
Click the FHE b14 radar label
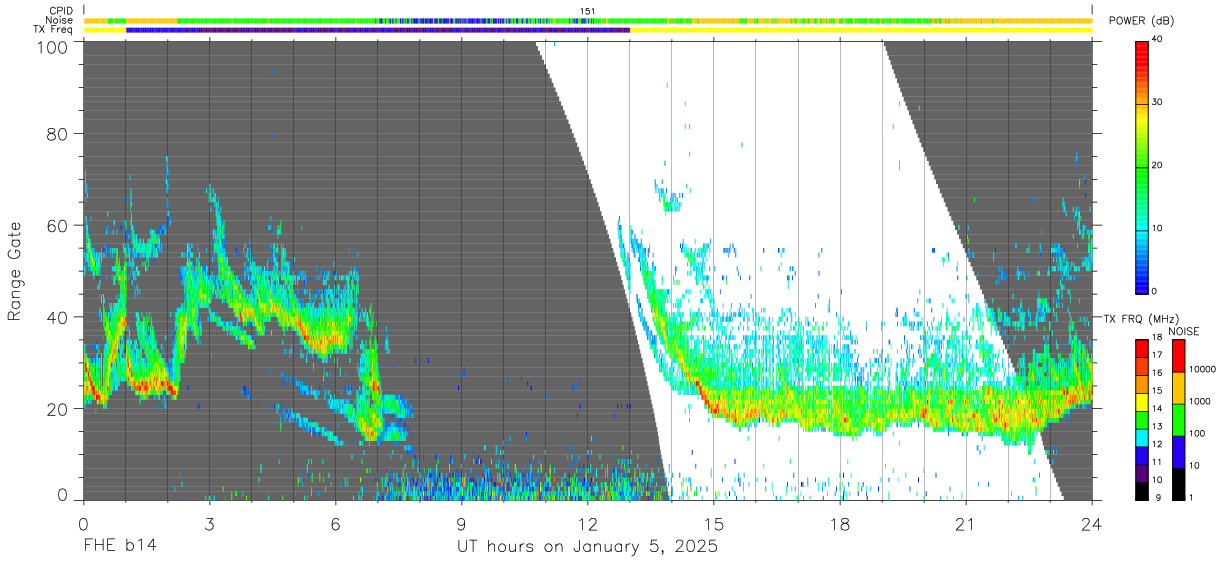click(x=119, y=547)
